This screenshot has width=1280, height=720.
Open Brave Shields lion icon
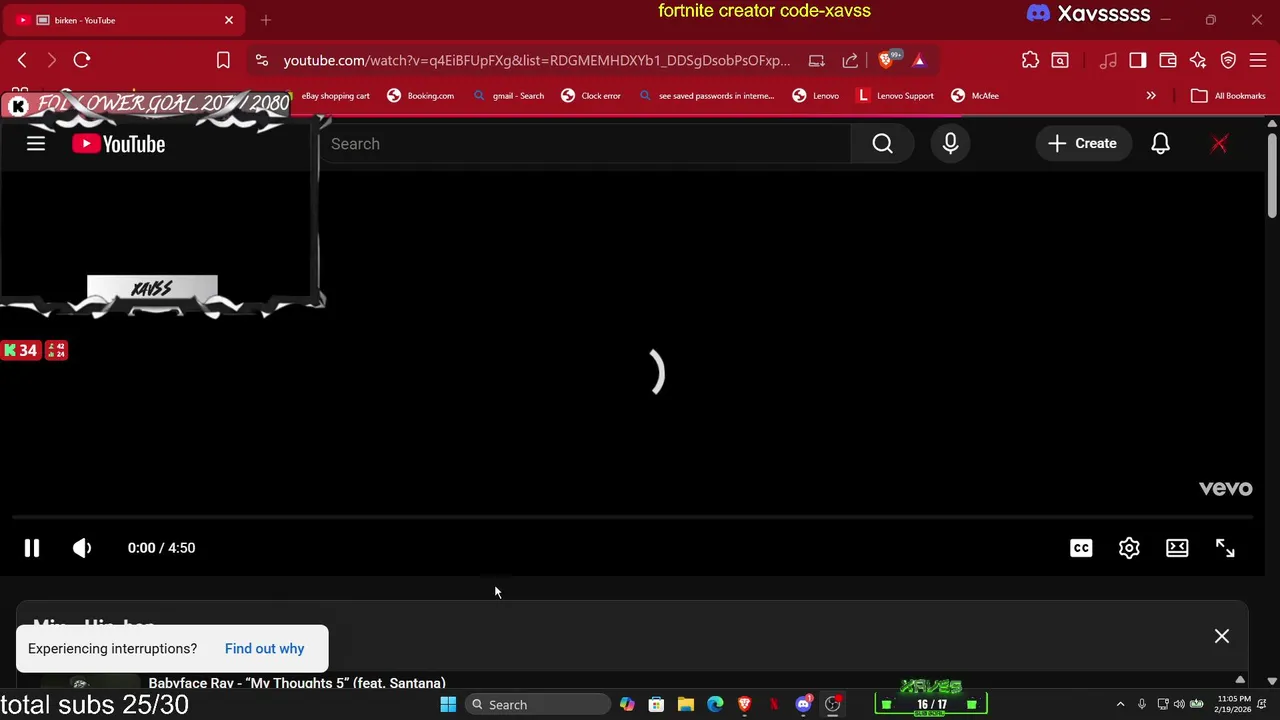coord(887,60)
